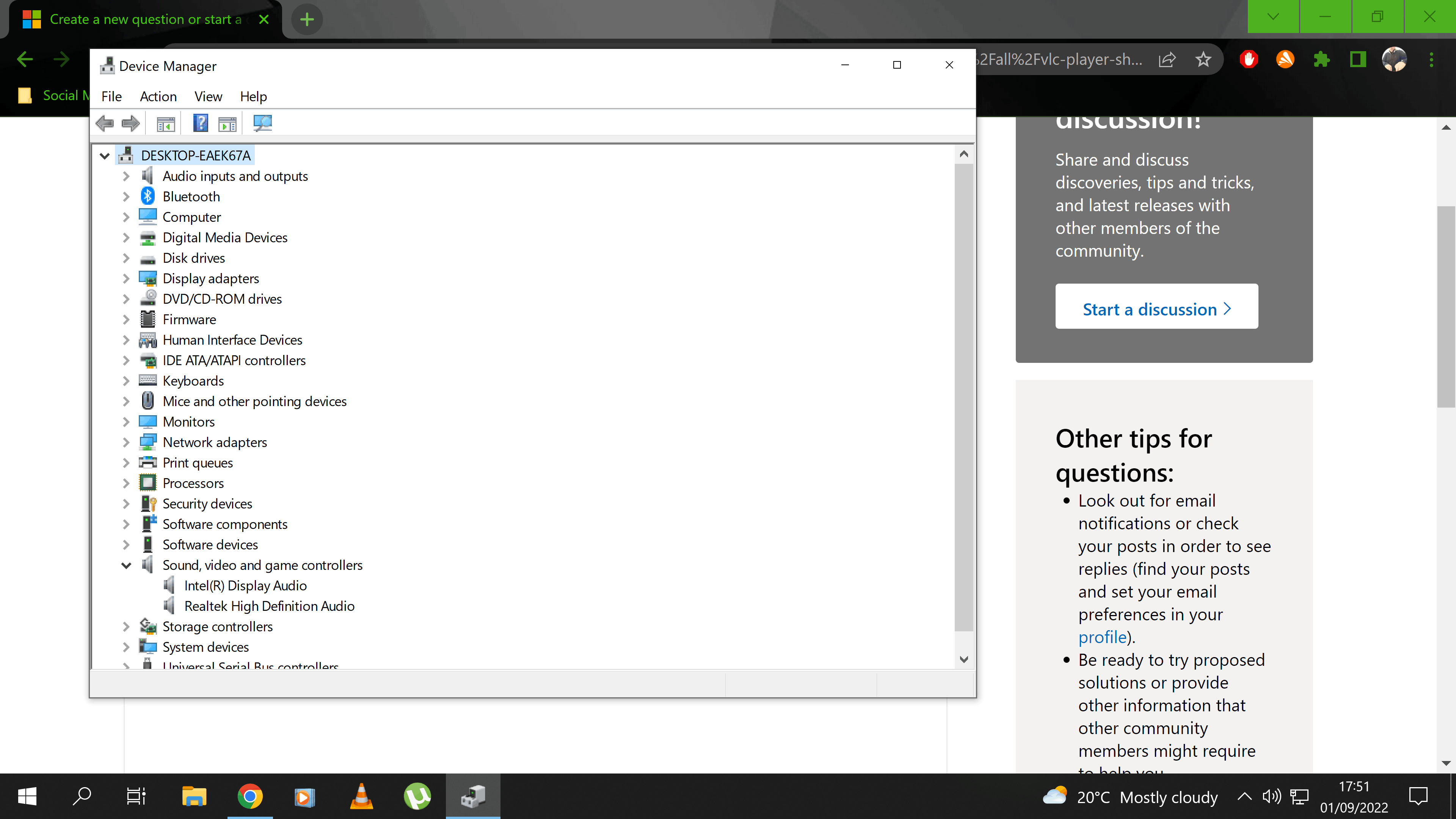Viewport: 1456px width, 819px height.
Task: Open the Action menu
Action: [158, 97]
